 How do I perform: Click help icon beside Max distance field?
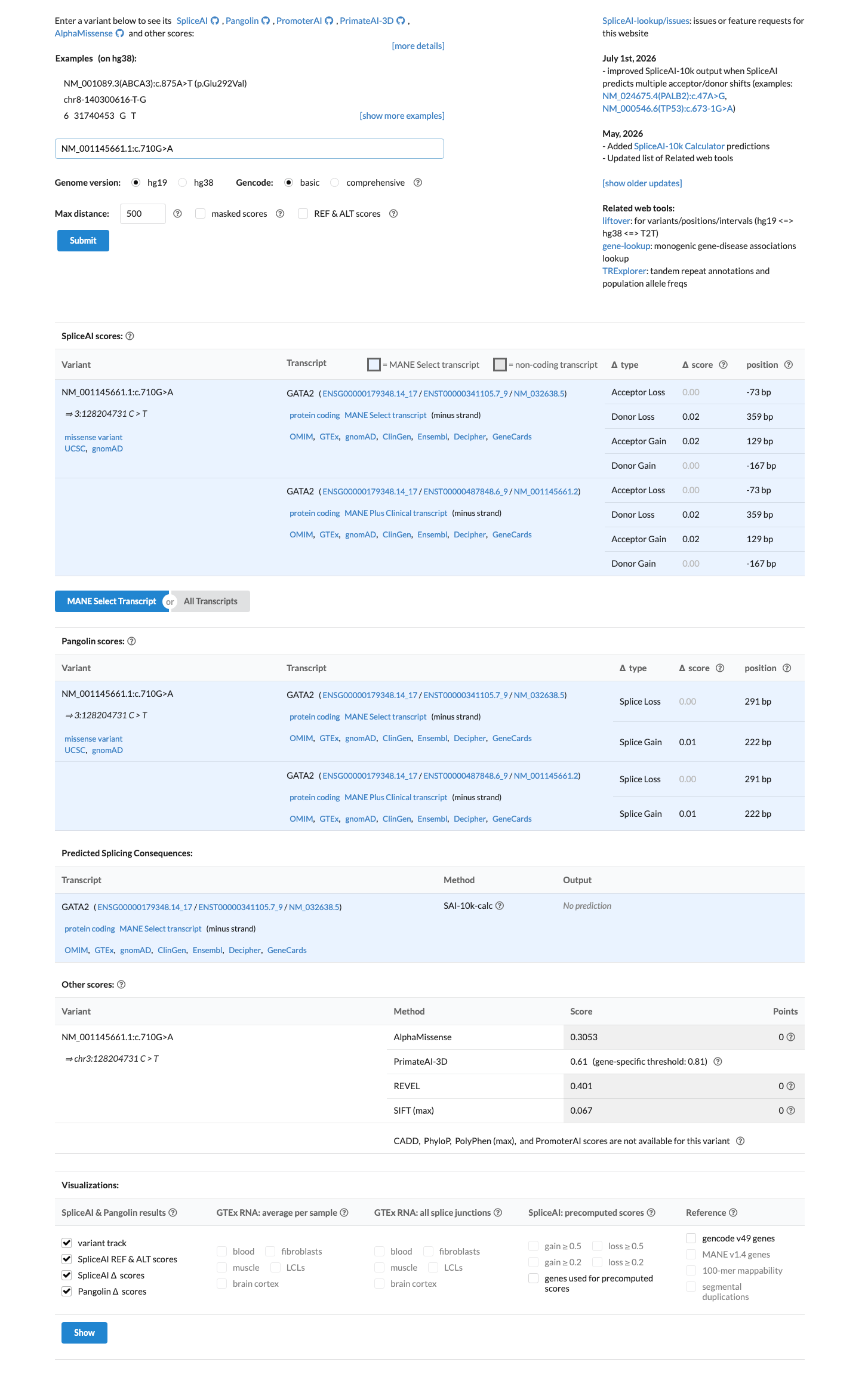click(177, 214)
